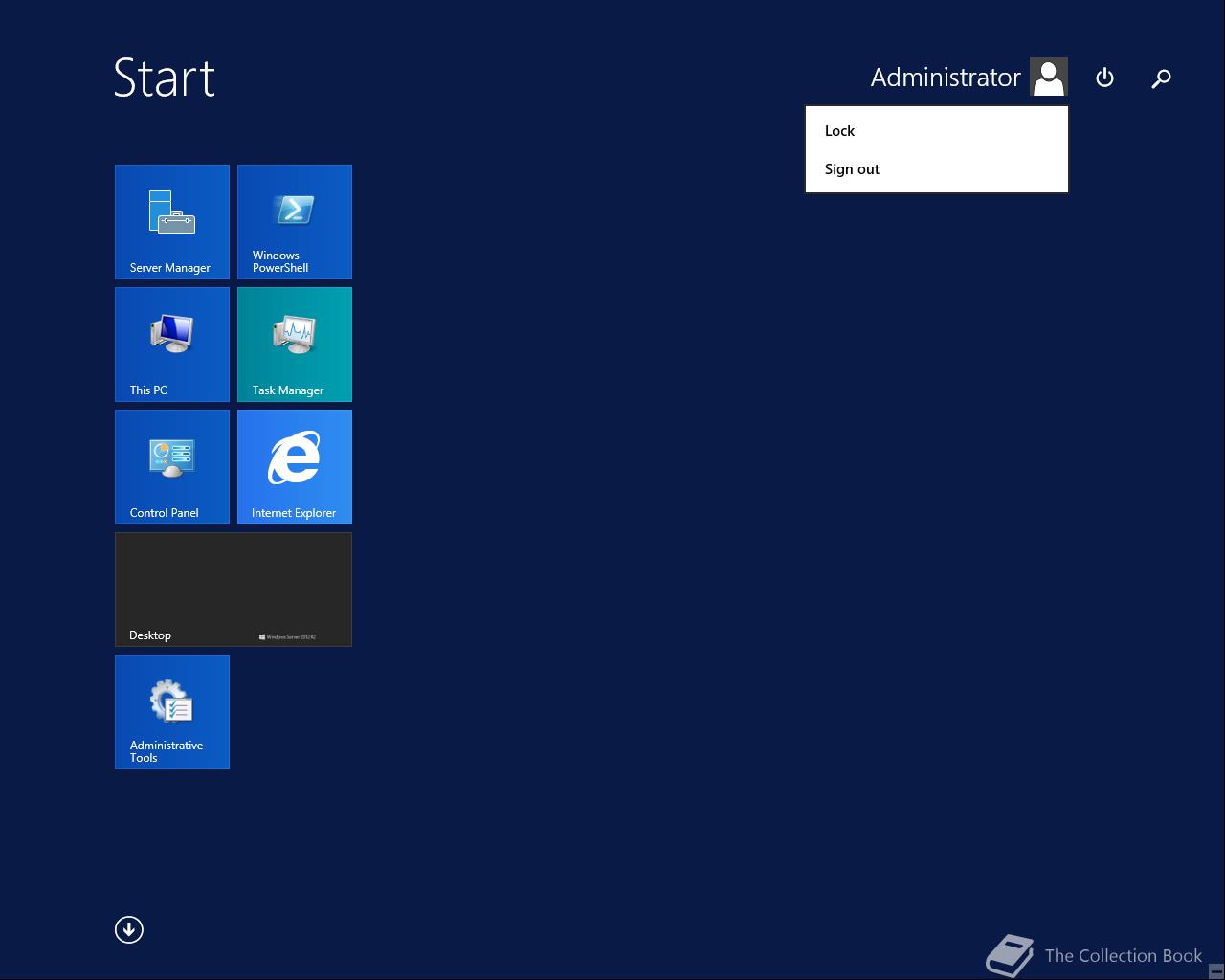This screenshot has height=980, width=1225.
Task: Open the This PC tile
Action: point(172,345)
